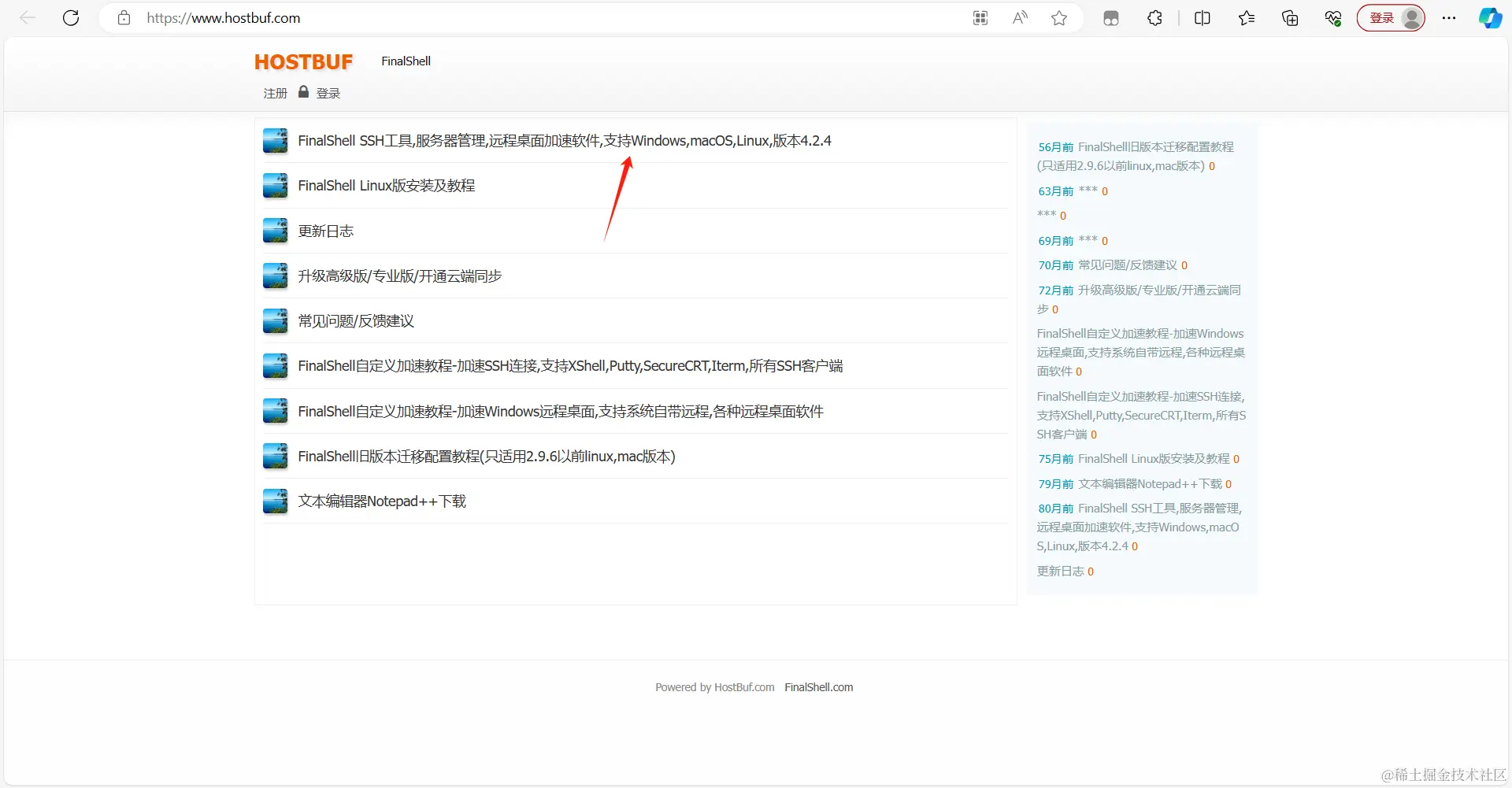Image resolution: width=1512 pixels, height=788 pixels.
Task: Open sidebar link 加速Windows远程桌面 tutorial
Action: tap(1141, 353)
